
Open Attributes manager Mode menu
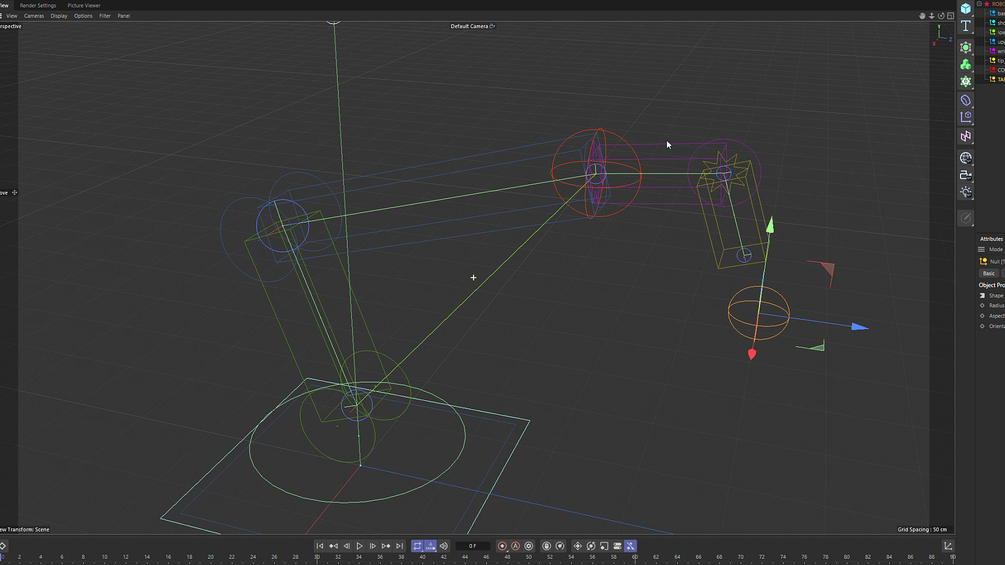coord(996,249)
